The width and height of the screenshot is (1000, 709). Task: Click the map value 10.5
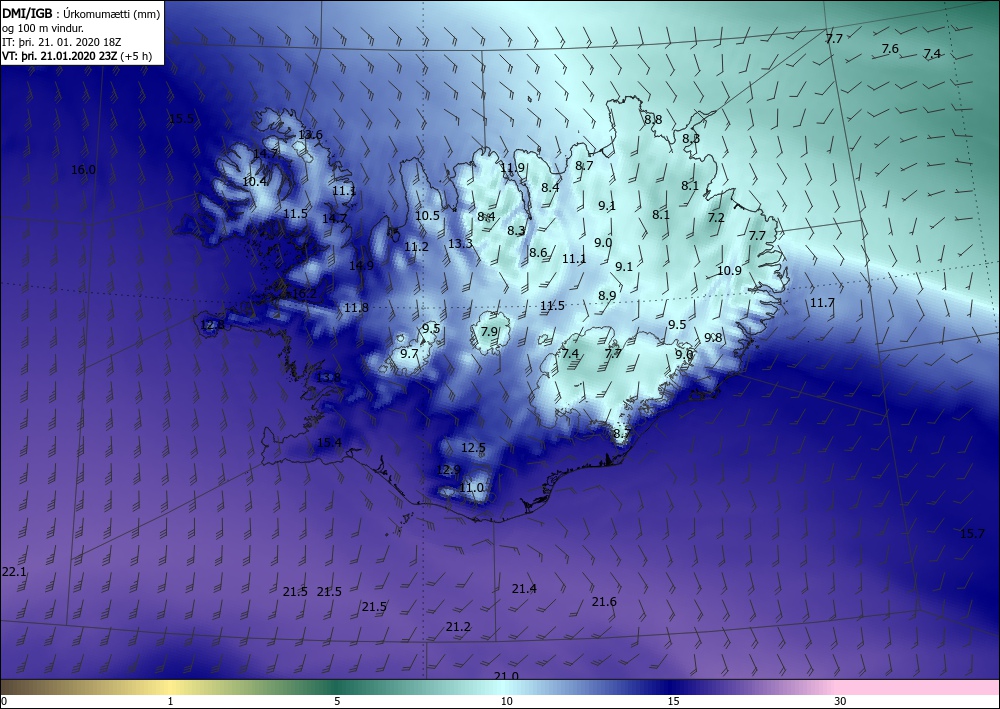coord(427,216)
